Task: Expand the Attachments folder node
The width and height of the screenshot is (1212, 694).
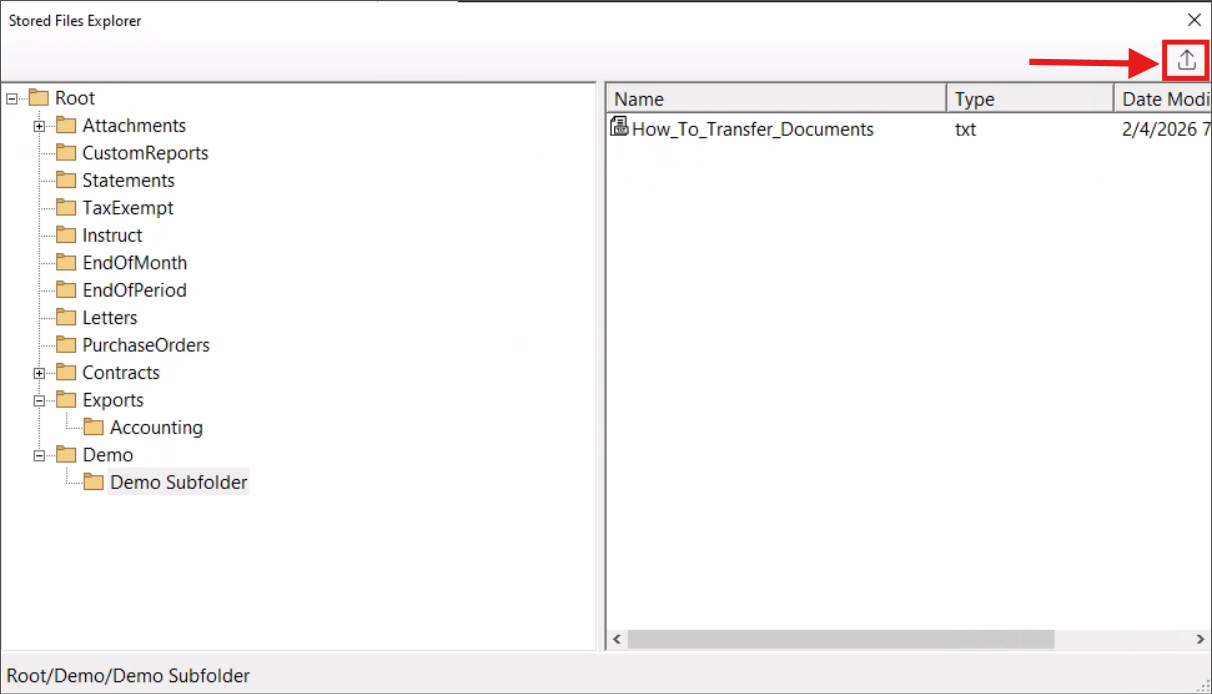Action: pyautogui.click(x=39, y=126)
